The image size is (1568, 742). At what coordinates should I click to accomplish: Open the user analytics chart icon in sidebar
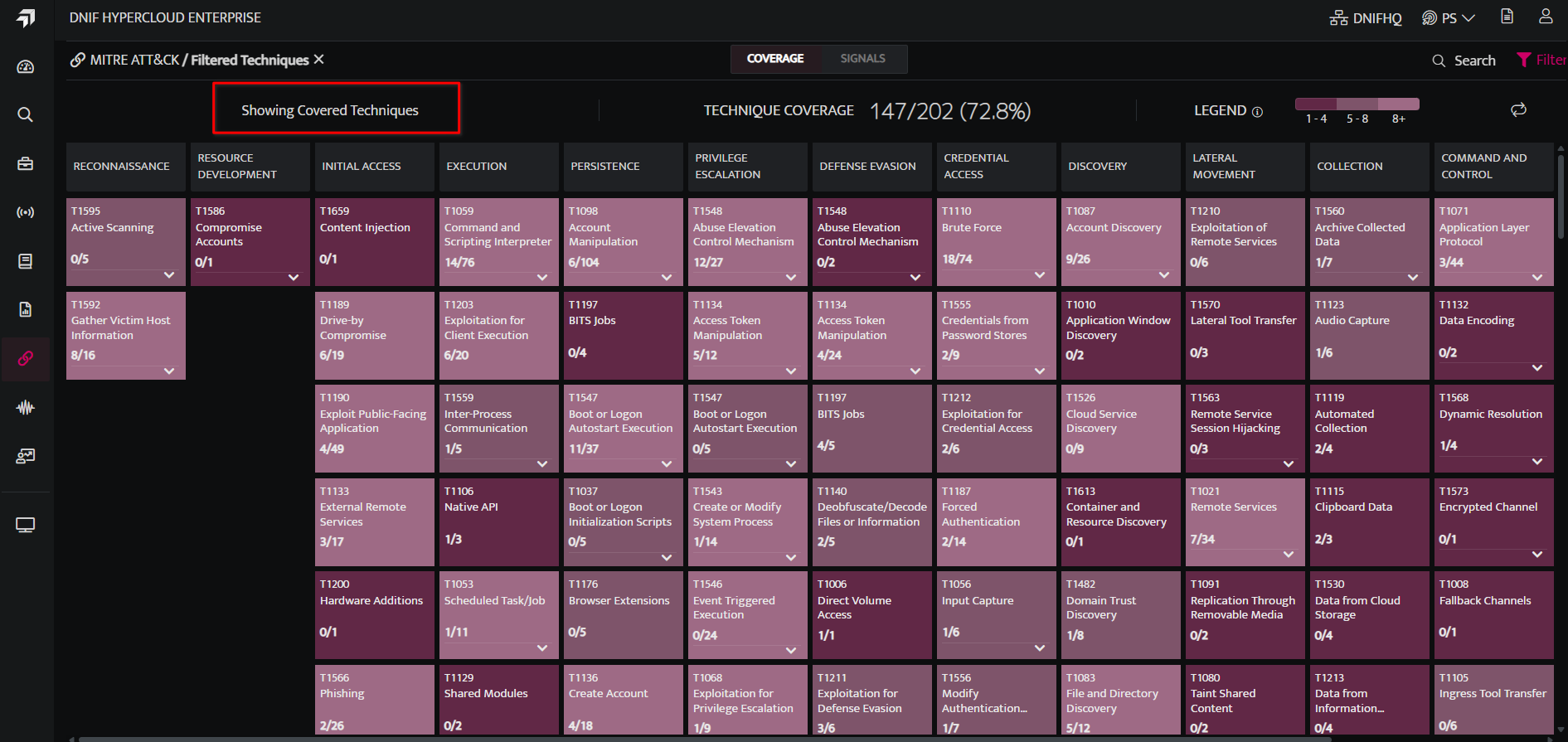point(26,456)
